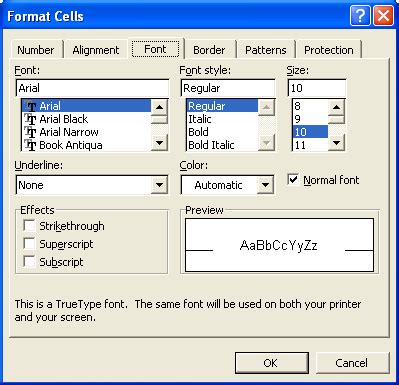
Task: Click font list scroll down arrow
Action: 159,143
